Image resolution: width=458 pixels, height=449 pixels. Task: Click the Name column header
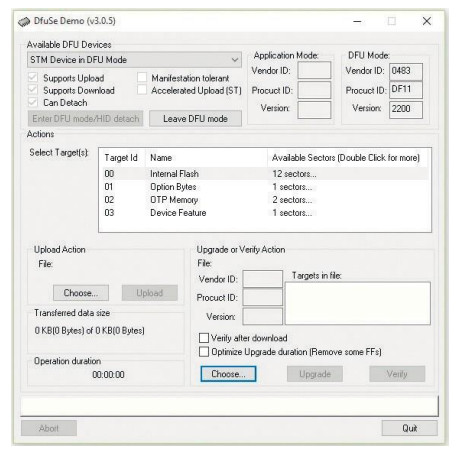click(206, 158)
